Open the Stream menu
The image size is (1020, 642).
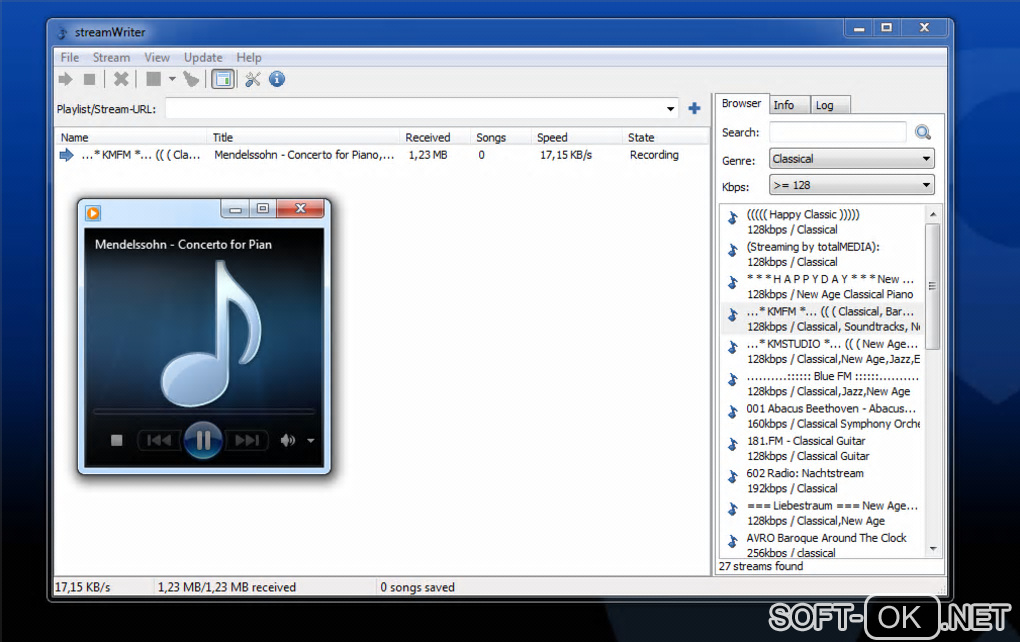point(111,57)
